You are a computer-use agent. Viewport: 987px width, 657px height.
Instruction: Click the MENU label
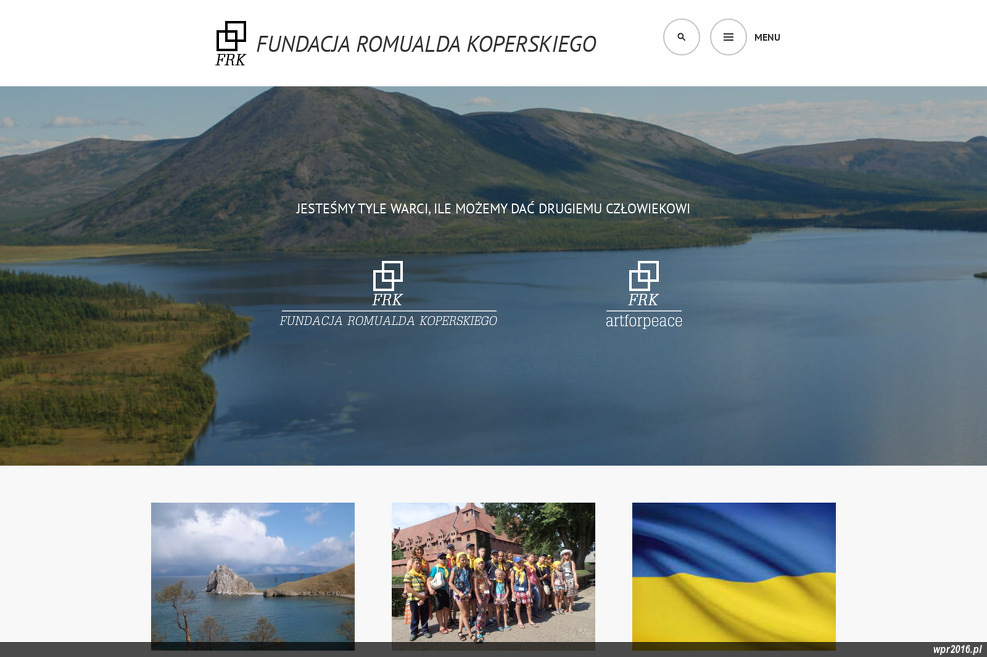(767, 38)
